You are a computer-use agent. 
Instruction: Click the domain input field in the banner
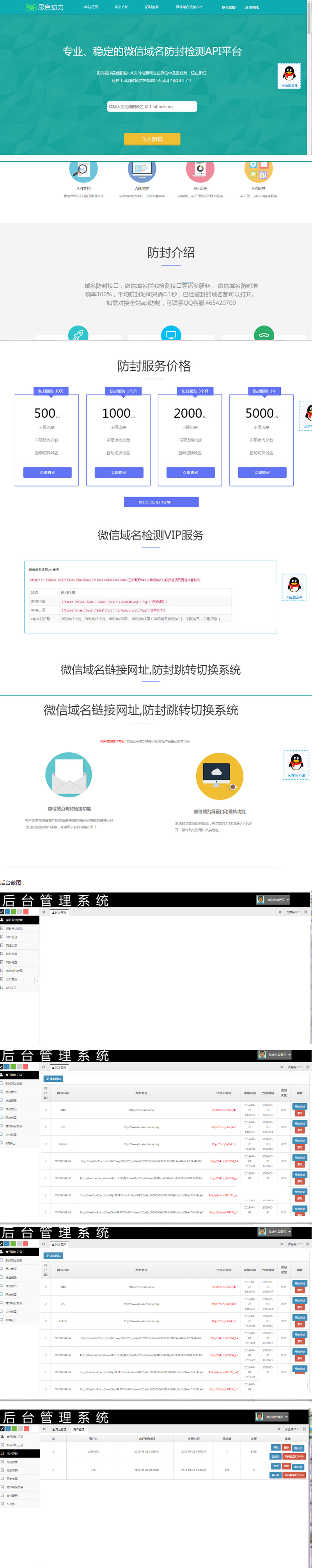(x=152, y=107)
